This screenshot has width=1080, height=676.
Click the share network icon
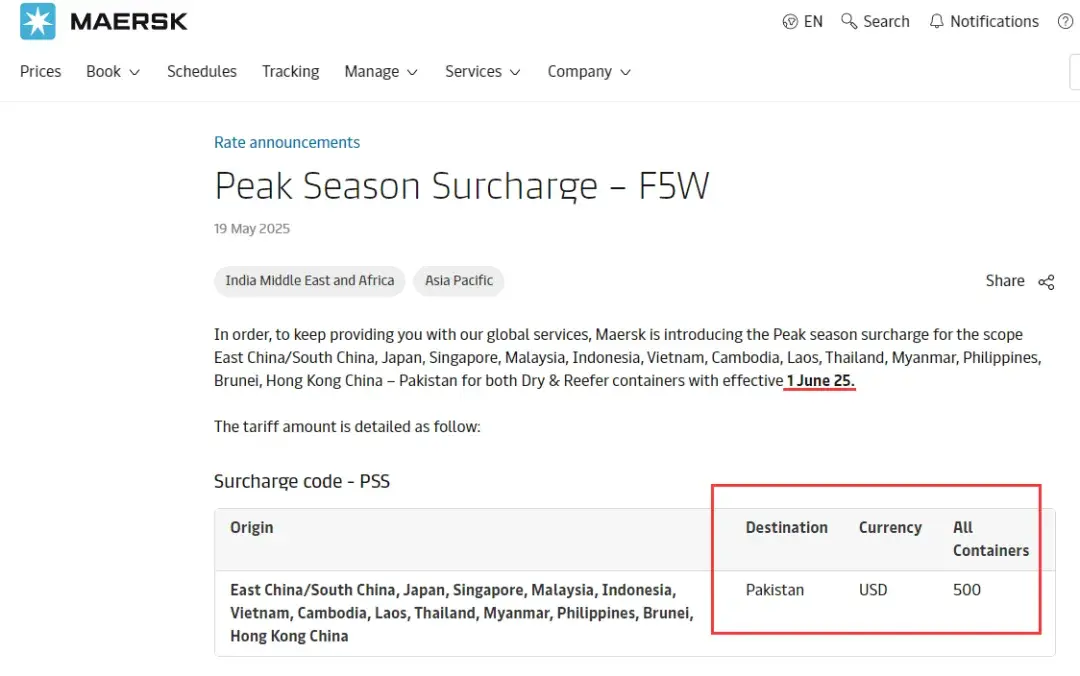pyautogui.click(x=1046, y=282)
